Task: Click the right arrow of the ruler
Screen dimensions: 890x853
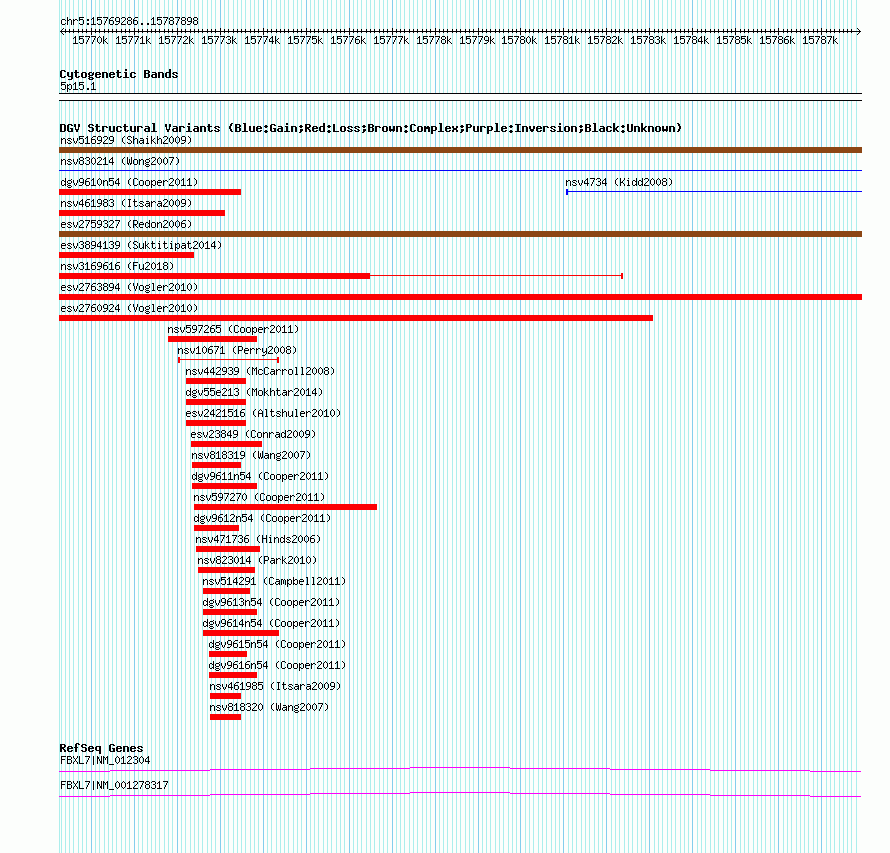Action: point(858,31)
